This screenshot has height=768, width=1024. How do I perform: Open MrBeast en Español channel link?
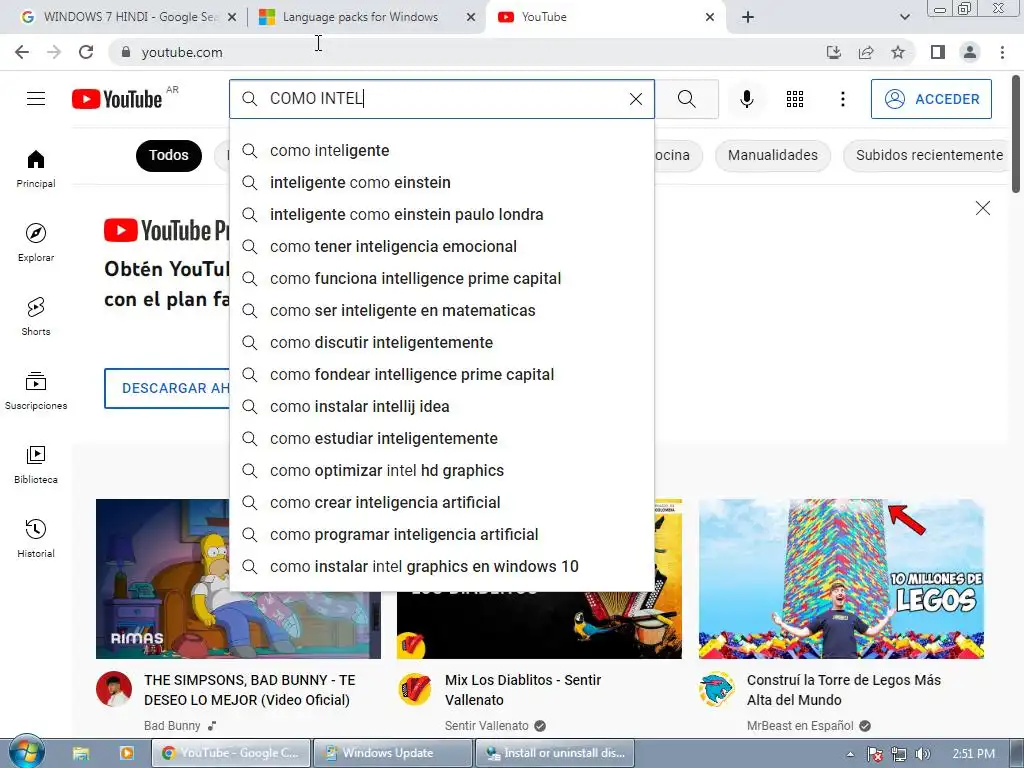(x=800, y=726)
